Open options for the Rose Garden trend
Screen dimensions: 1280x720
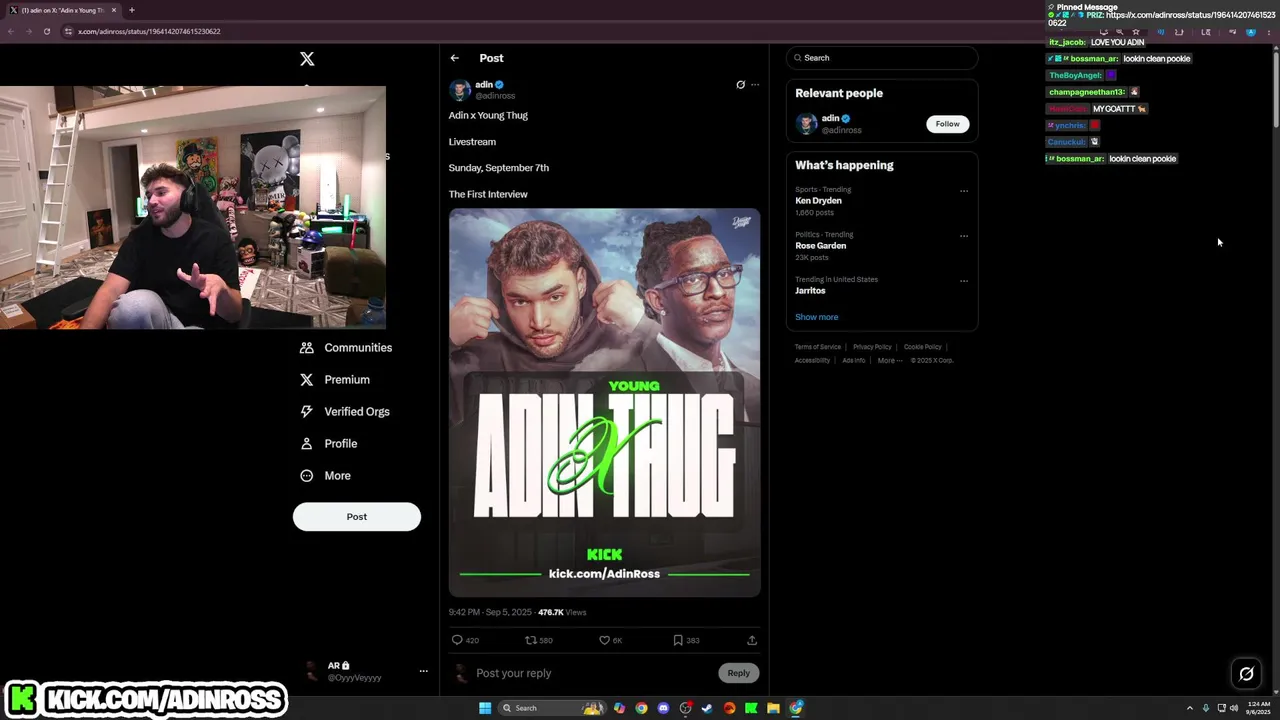964,237
